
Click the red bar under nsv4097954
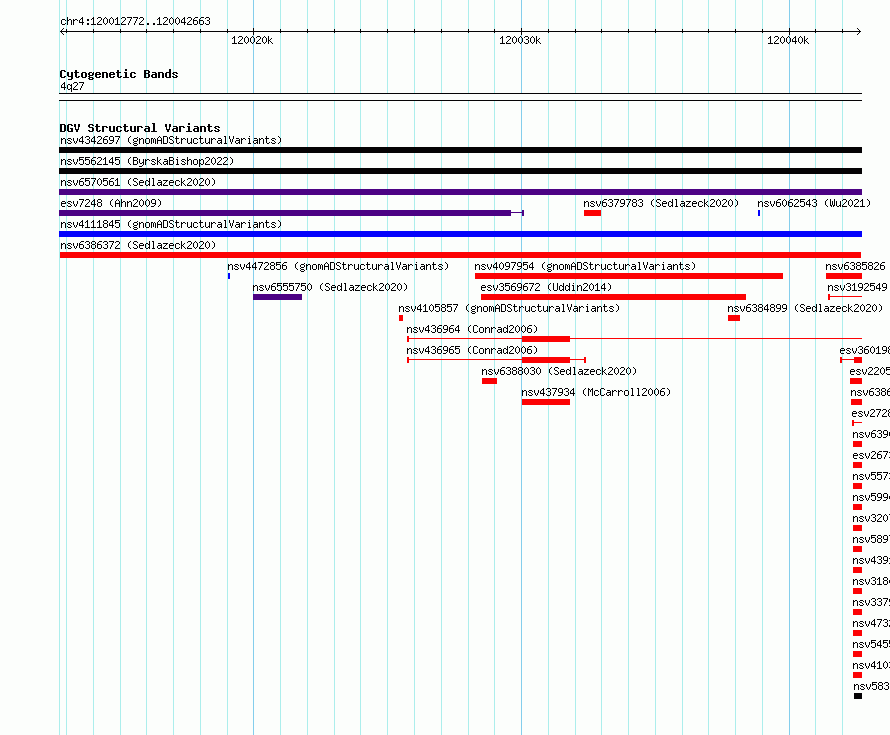coord(629,276)
